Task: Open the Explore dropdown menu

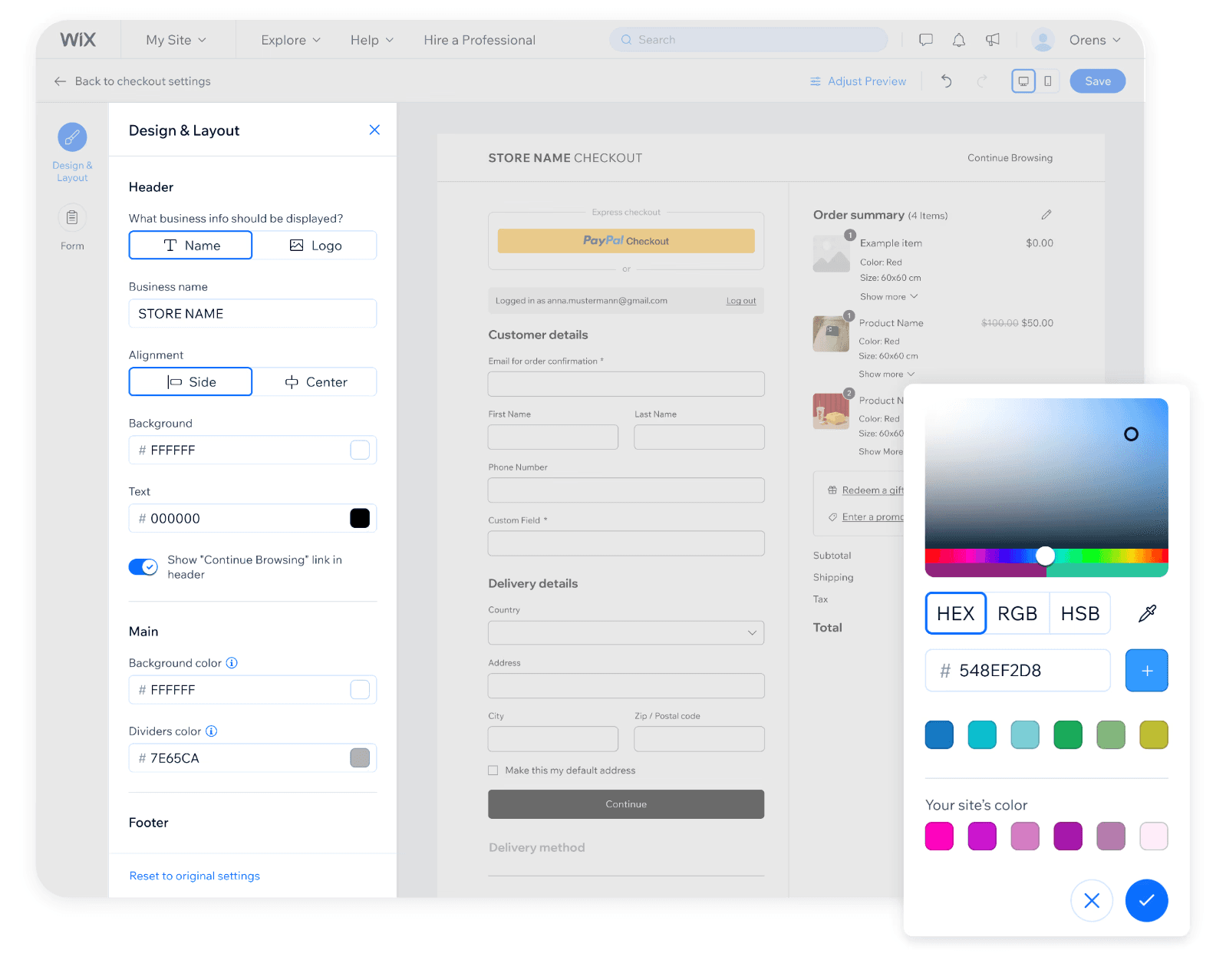Action: (291, 40)
